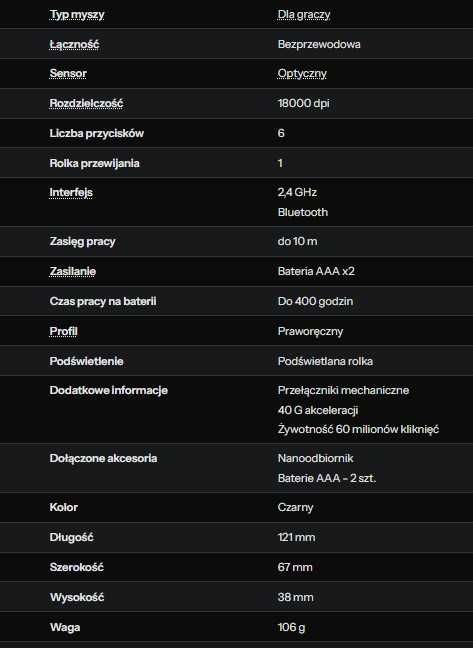The width and height of the screenshot is (473, 648).
Task: Open the 'Zasilanie' glossary term
Action: 73,271
